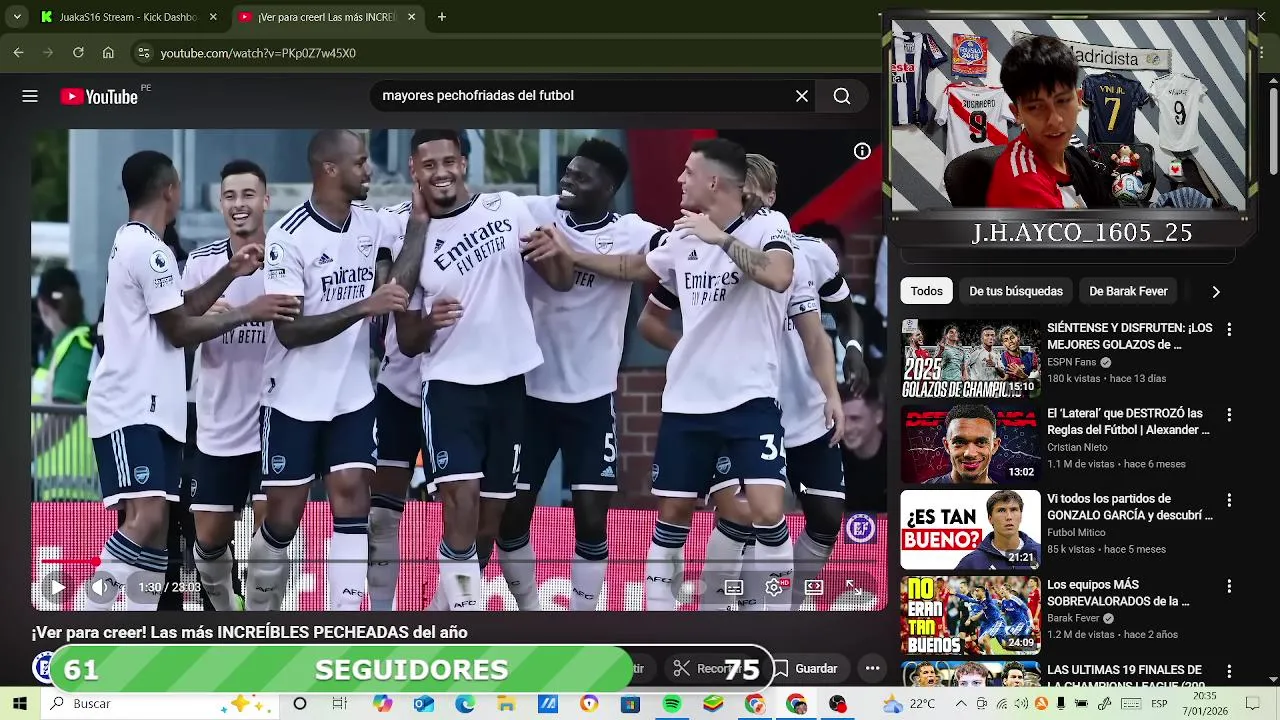Open Microsoft Edge from the taskbar
The height and width of the screenshot is (720, 1280).
coord(465,704)
